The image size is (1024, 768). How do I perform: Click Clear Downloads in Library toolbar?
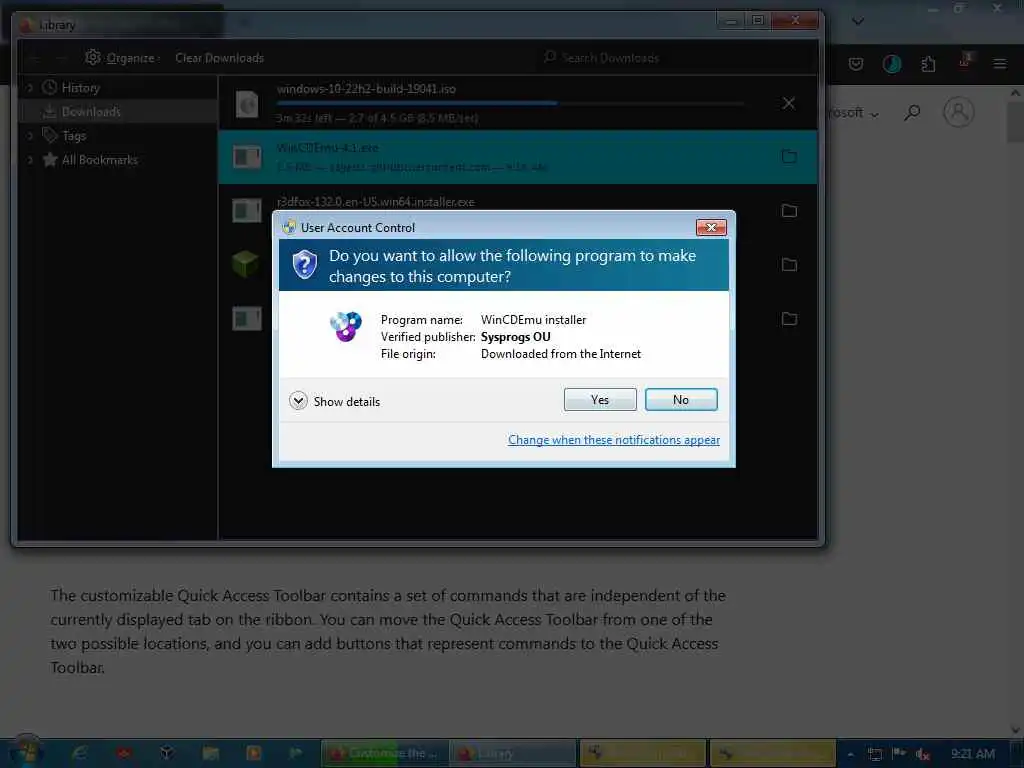point(219,58)
